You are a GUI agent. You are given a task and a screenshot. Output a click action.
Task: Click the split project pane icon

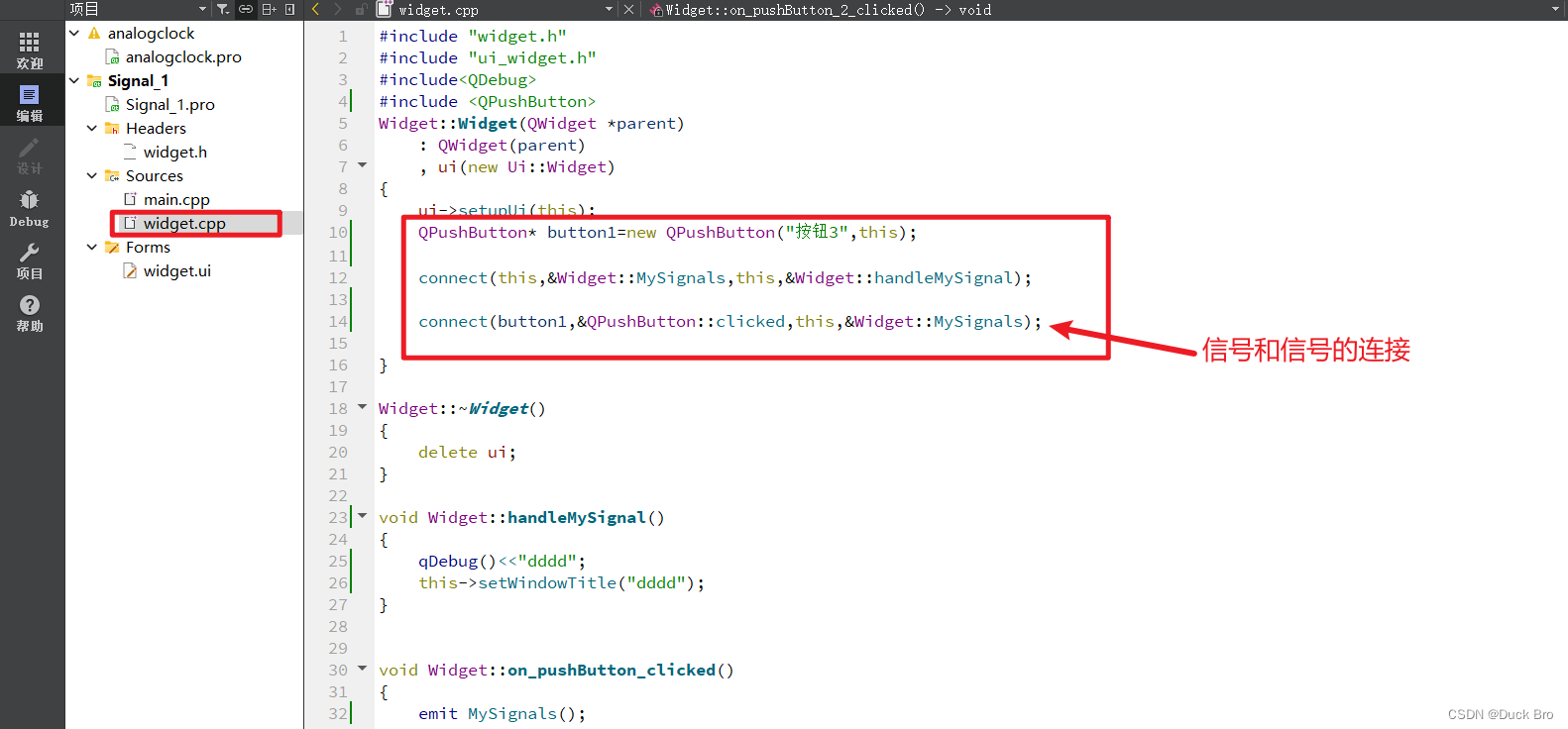(x=269, y=9)
